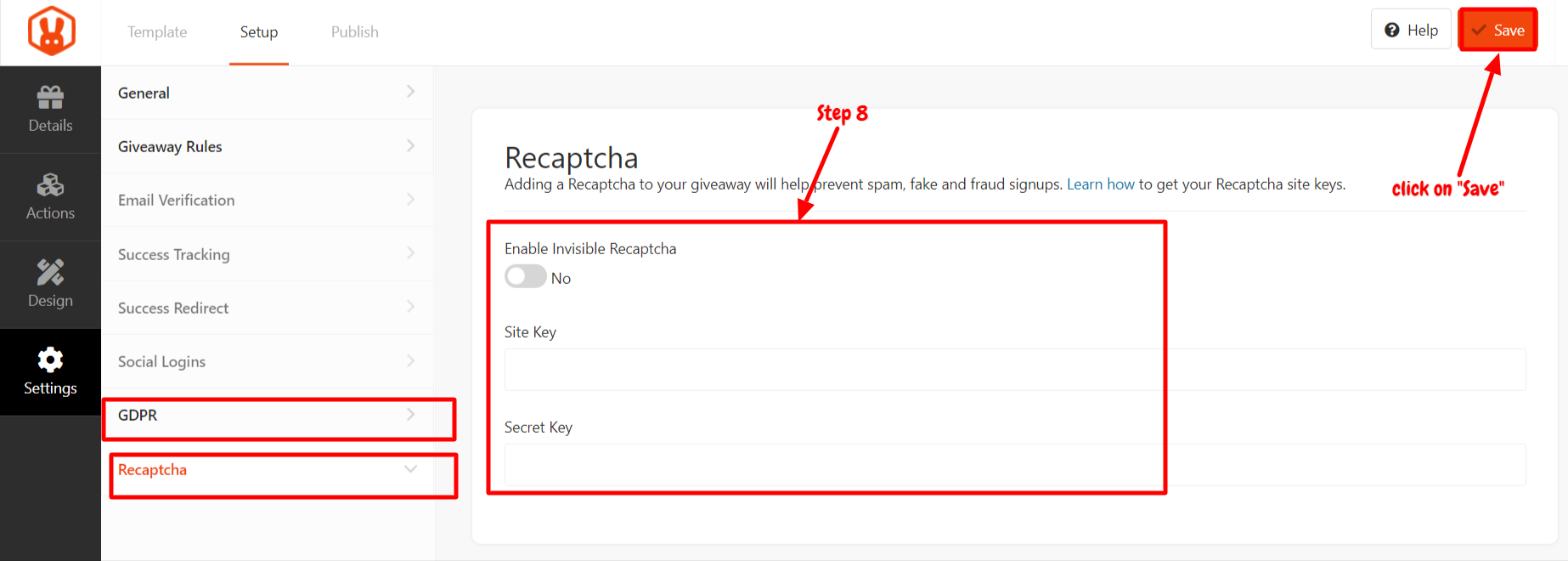
Task: Click in the Site Key field
Action: (x=1015, y=370)
